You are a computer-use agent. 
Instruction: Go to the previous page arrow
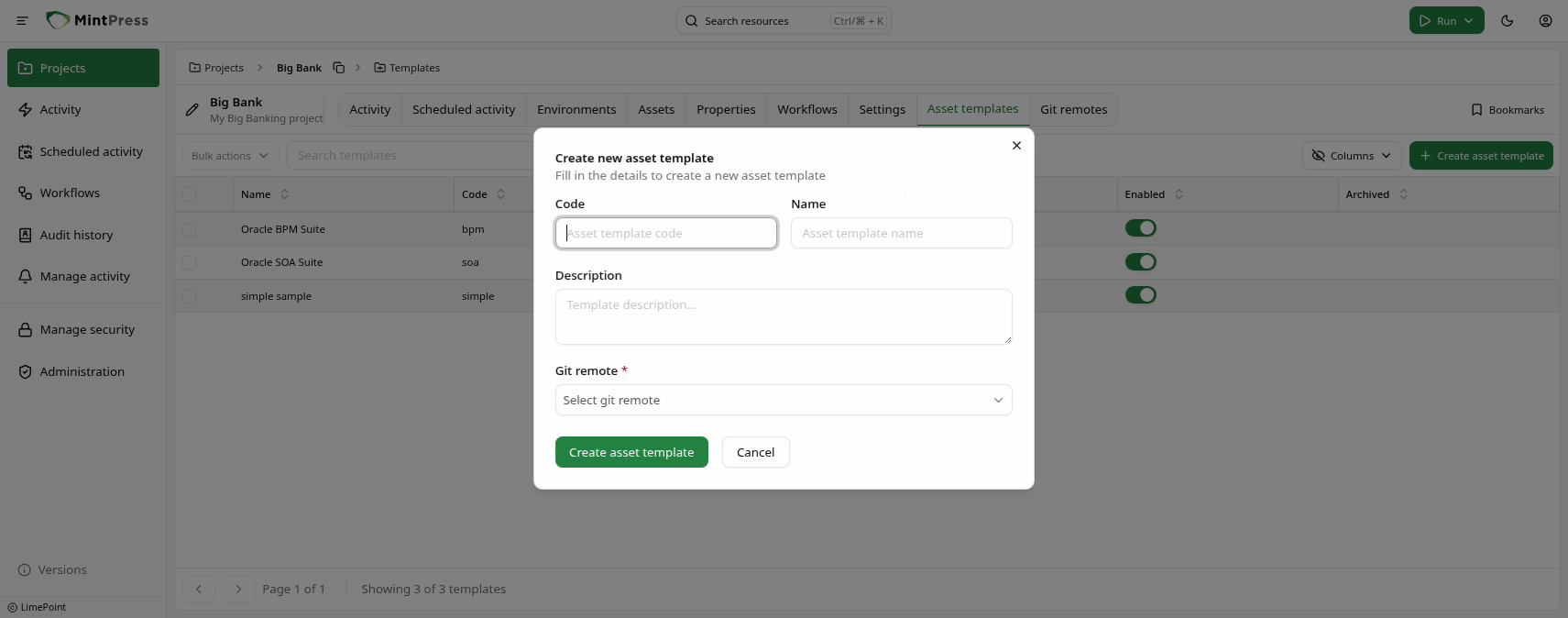(x=199, y=589)
